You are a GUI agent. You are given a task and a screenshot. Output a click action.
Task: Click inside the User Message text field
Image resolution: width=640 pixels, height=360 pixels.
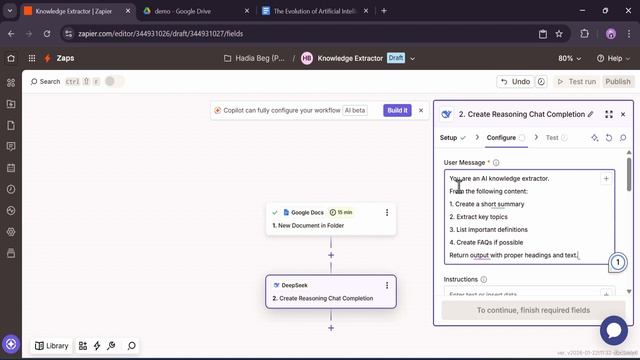pos(529,217)
